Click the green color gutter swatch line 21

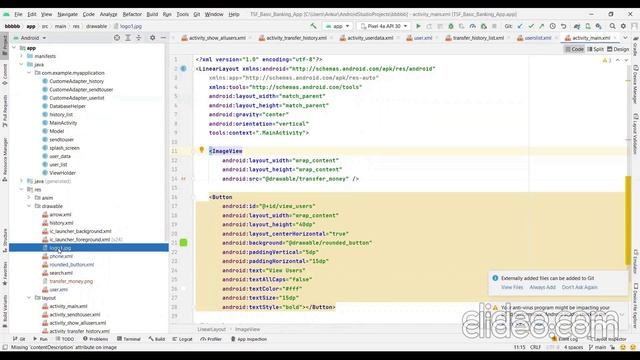tap(184, 243)
